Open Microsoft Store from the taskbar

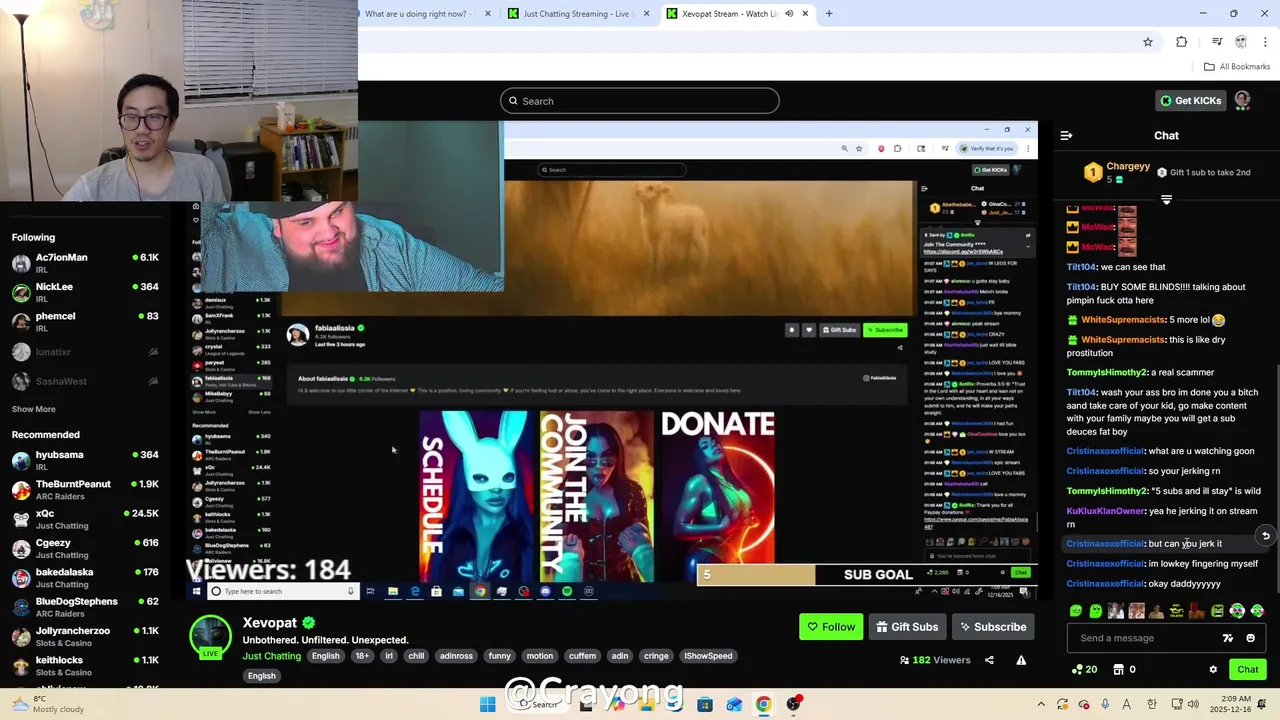pyautogui.click(x=705, y=705)
